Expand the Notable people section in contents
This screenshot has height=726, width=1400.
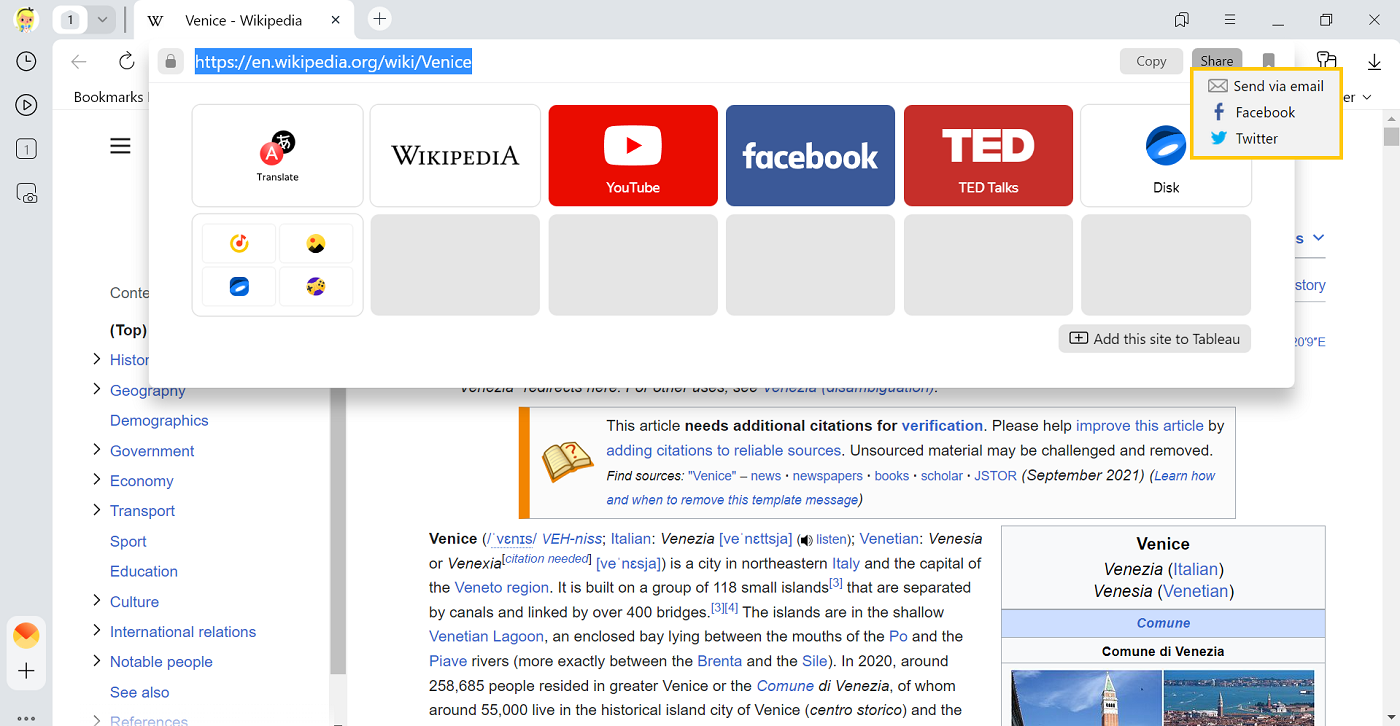(x=97, y=661)
